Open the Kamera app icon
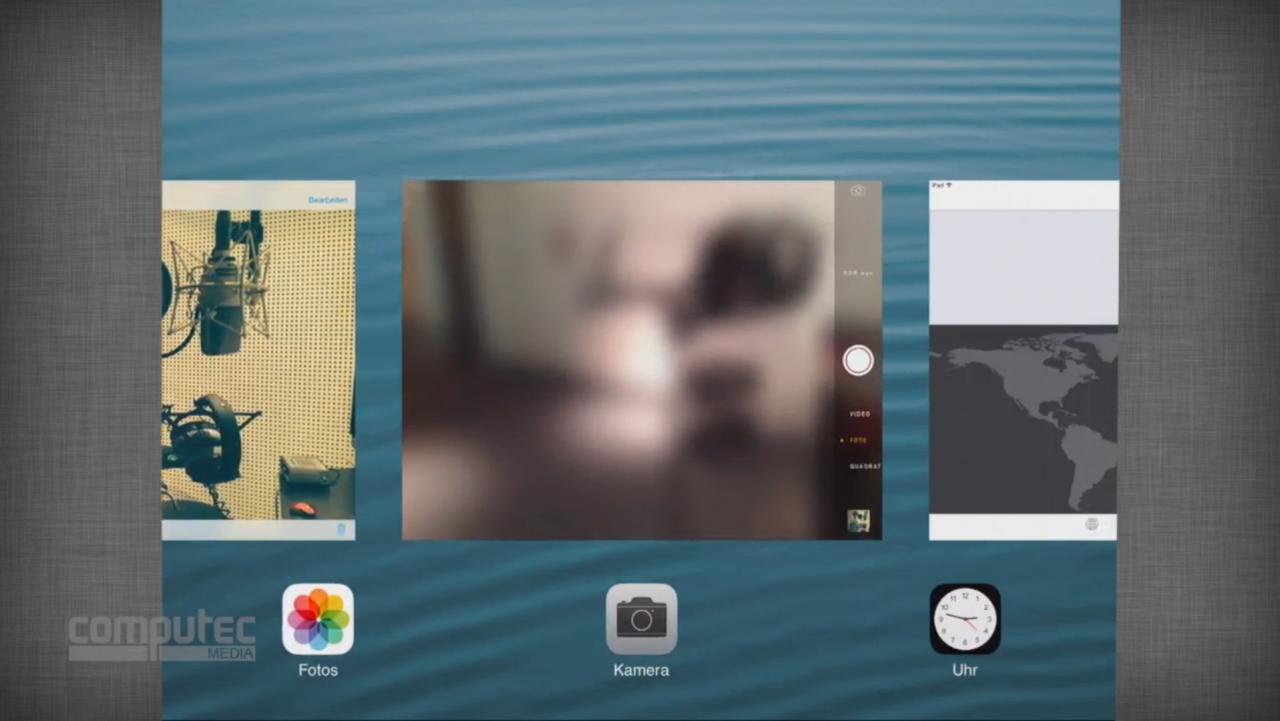The width and height of the screenshot is (1280, 721). coord(641,619)
